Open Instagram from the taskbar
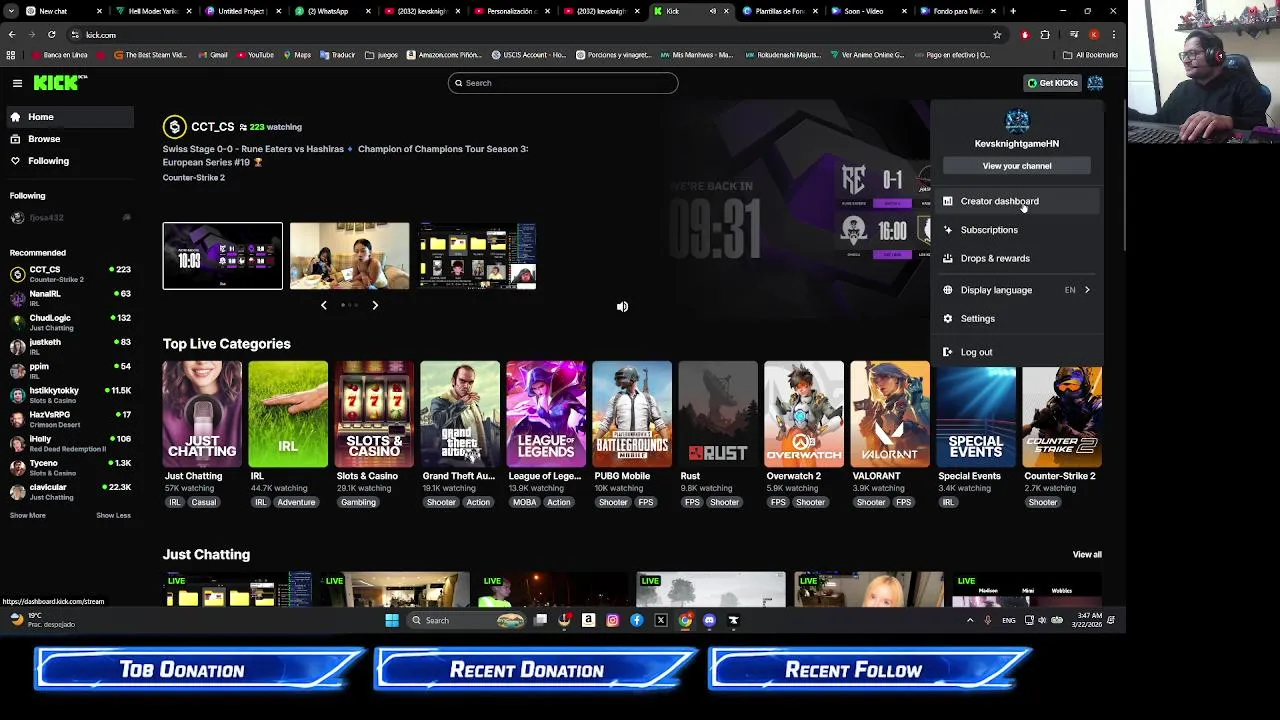This screenshot has height=720, width=1280. 613,620
